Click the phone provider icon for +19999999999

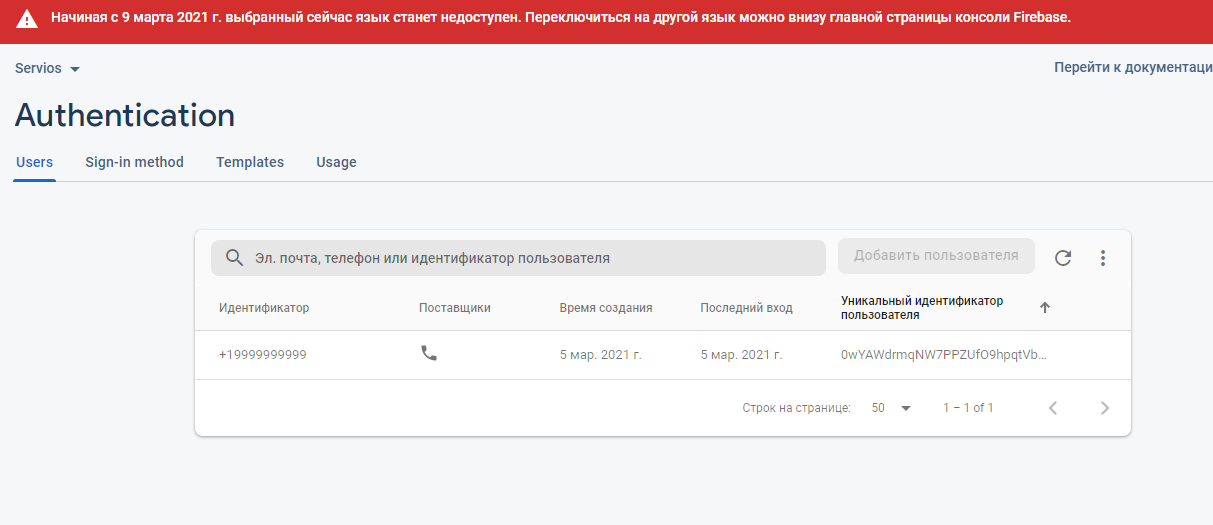click(429, 353)
